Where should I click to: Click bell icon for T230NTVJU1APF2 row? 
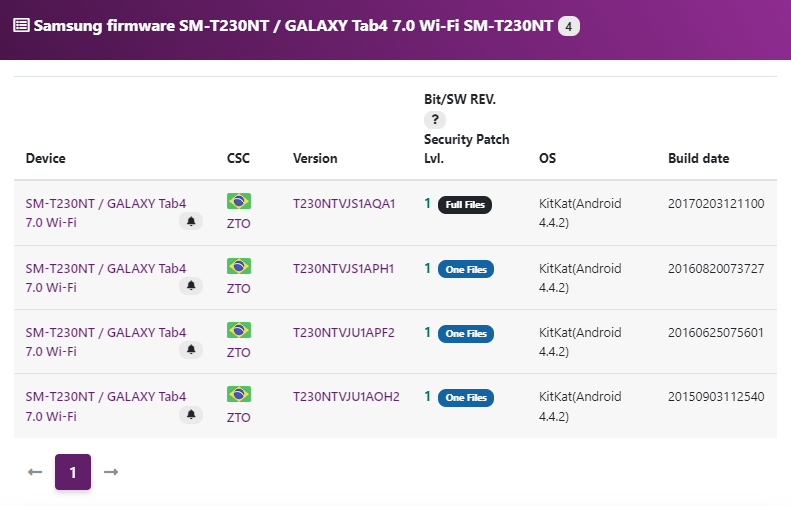click(x=191, y=350)
